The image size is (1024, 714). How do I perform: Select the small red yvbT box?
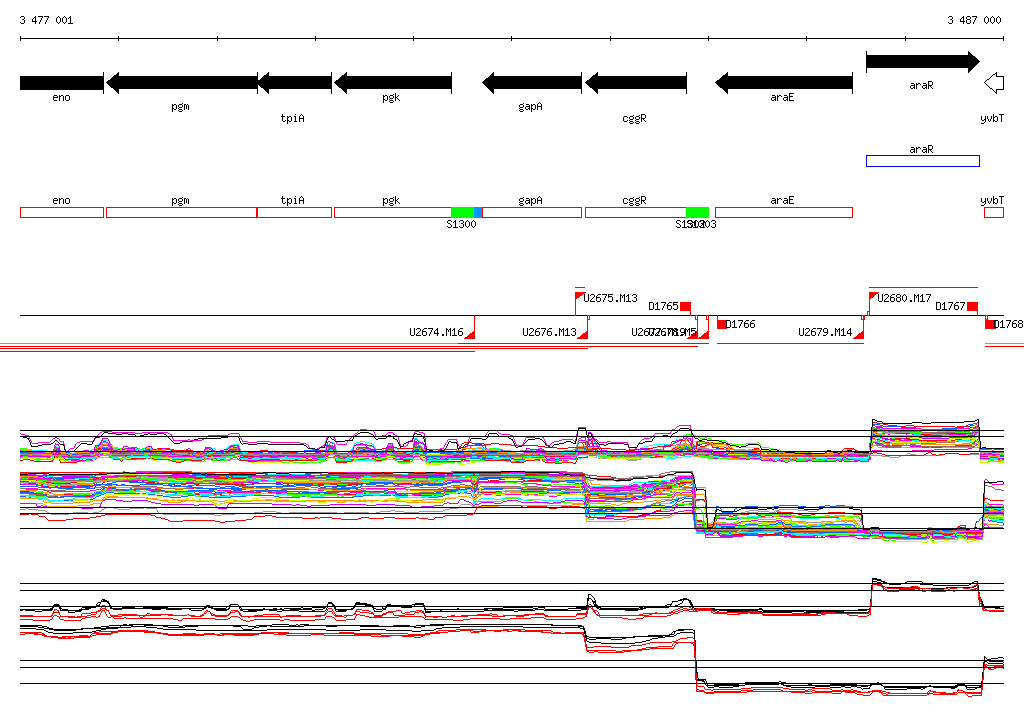994,212
